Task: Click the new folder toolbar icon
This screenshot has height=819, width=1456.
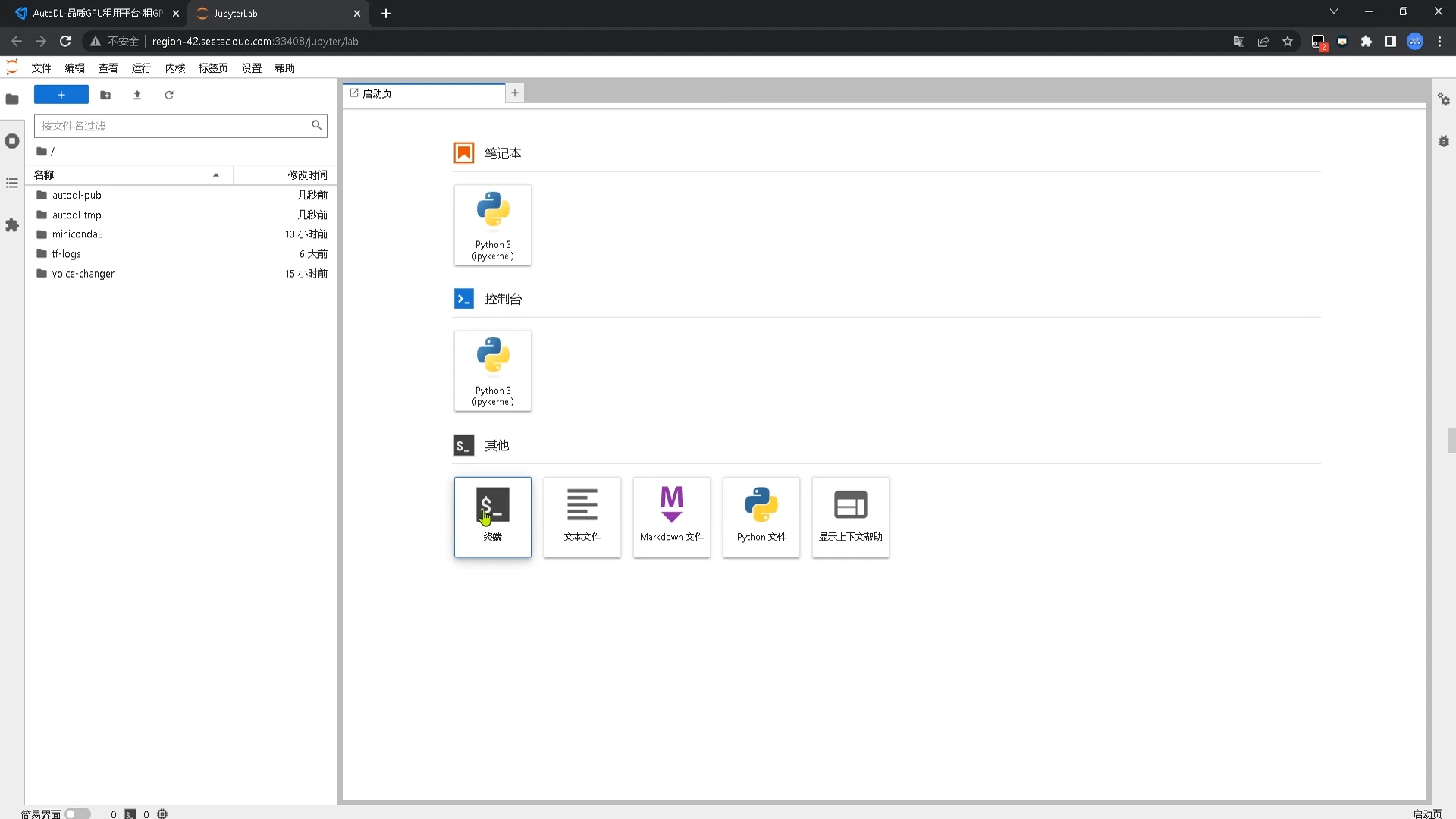Action: click(105, 95)
